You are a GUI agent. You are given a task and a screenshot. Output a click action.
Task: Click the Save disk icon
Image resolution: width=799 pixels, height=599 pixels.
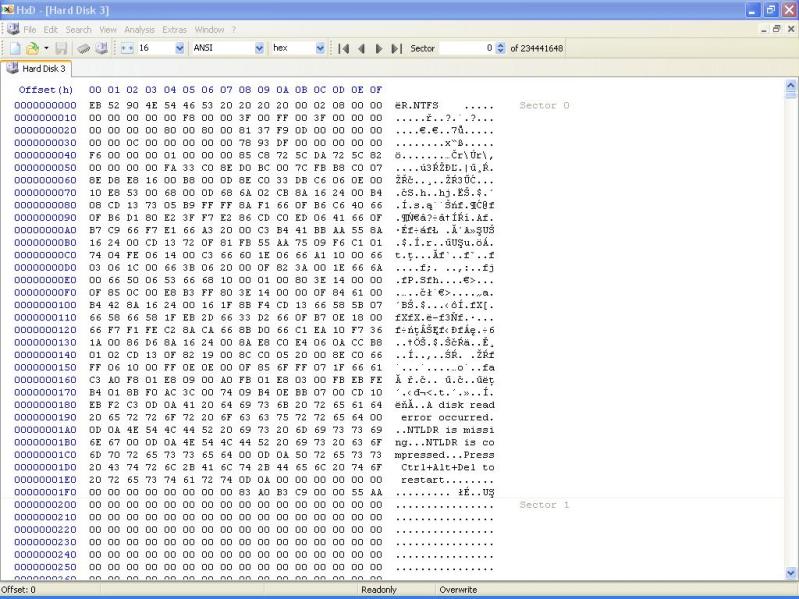[62, 48]
